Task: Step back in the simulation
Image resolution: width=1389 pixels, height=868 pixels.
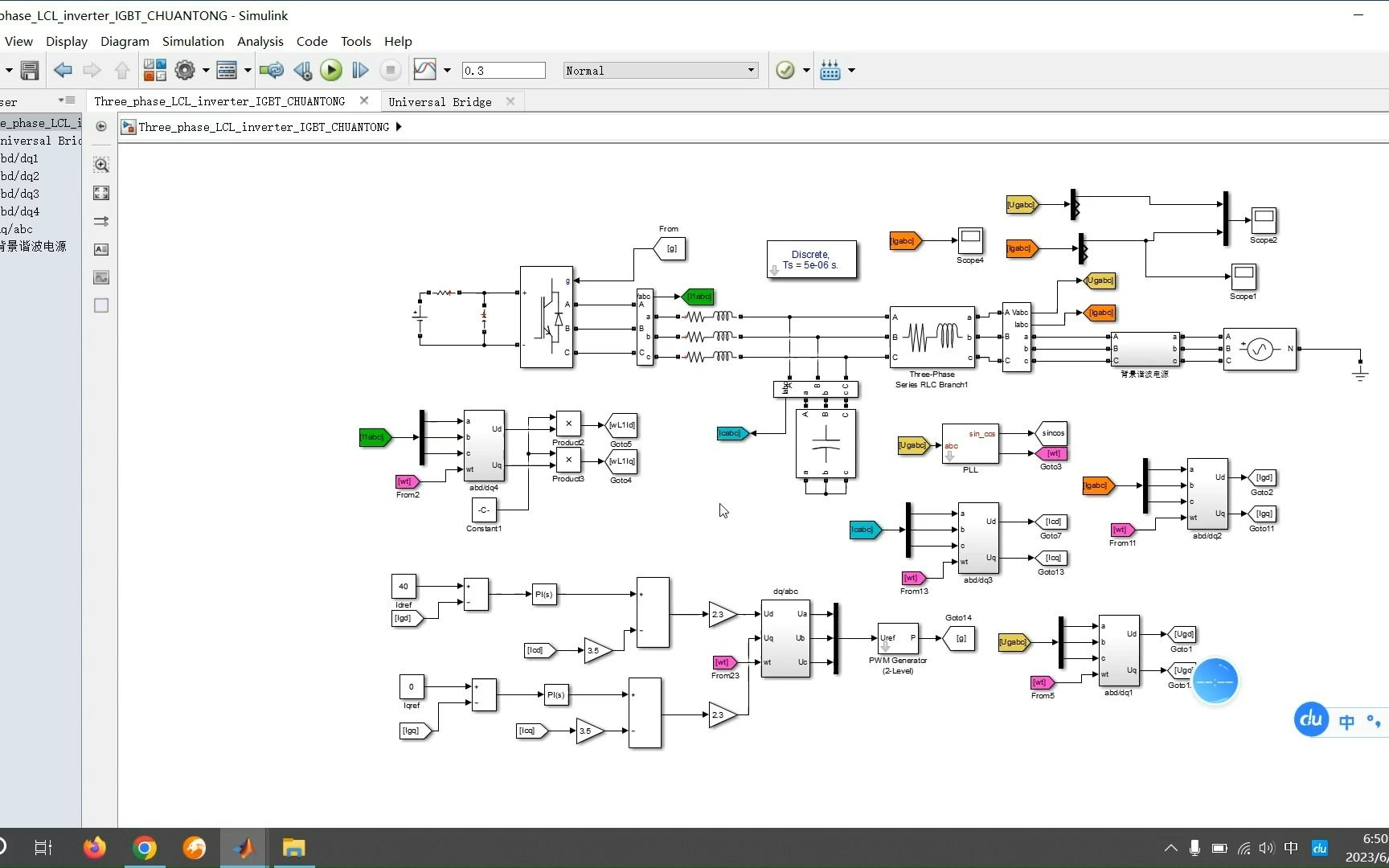Action: pyautogui.click(x=302, y=71)
